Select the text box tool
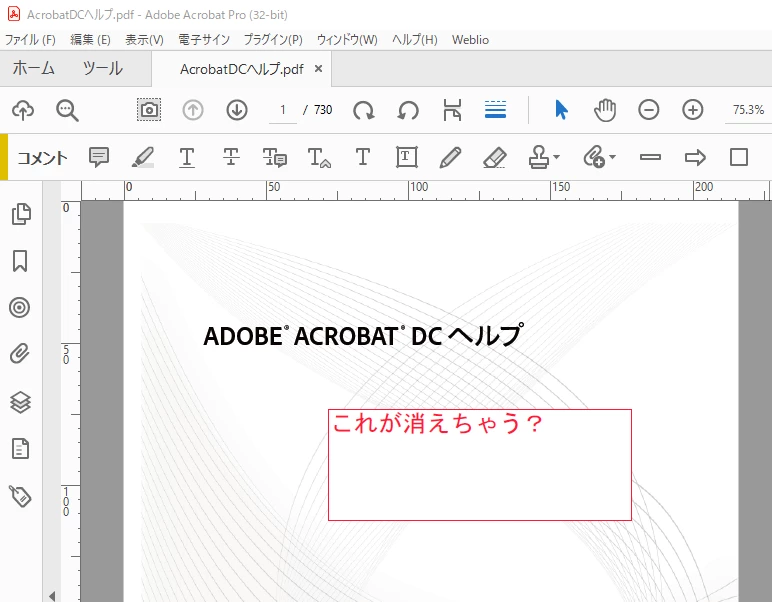This screenshot has width=772, height=602. (x=407, y=158)
